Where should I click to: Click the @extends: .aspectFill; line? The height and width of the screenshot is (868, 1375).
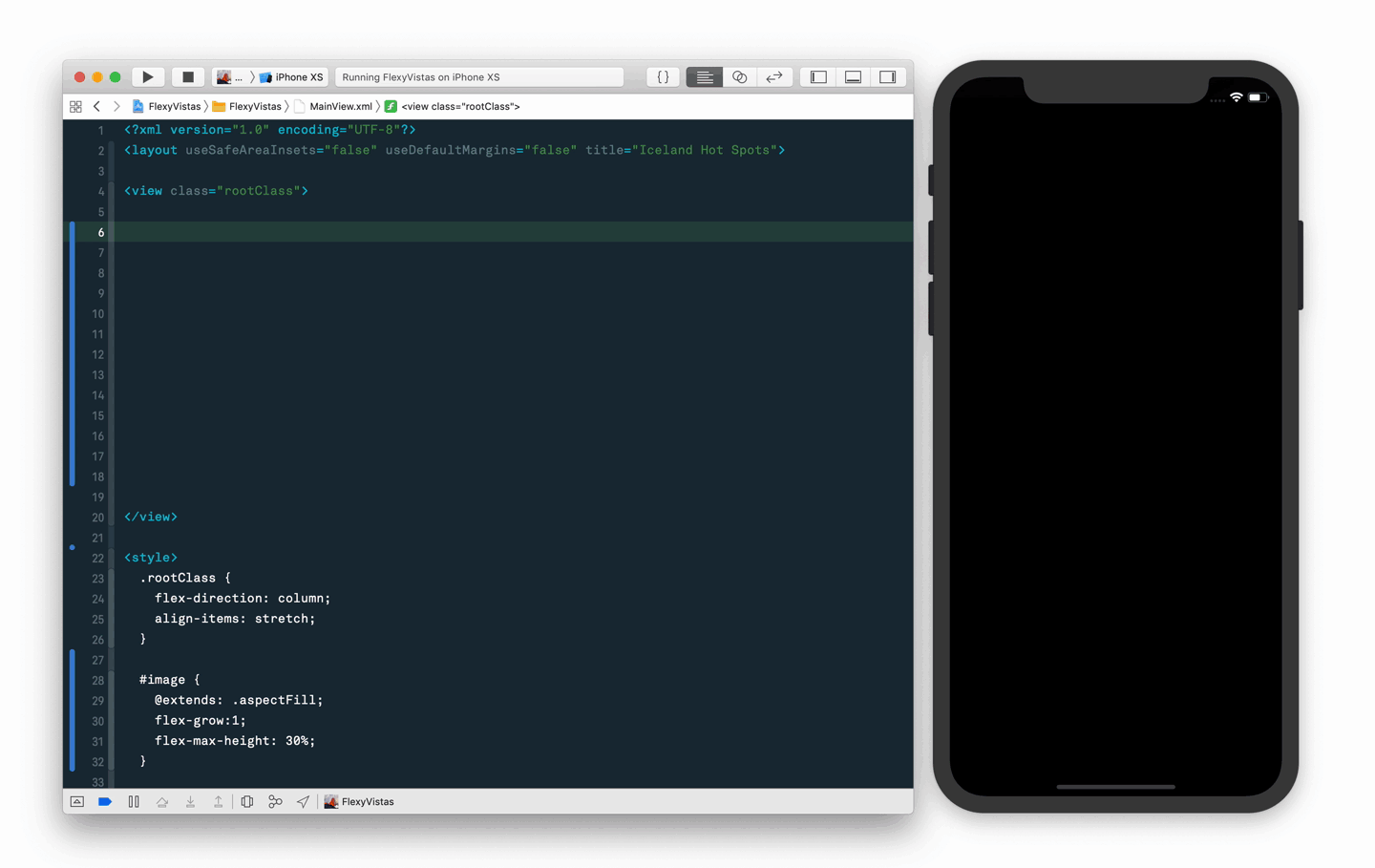tap(239, 700)
